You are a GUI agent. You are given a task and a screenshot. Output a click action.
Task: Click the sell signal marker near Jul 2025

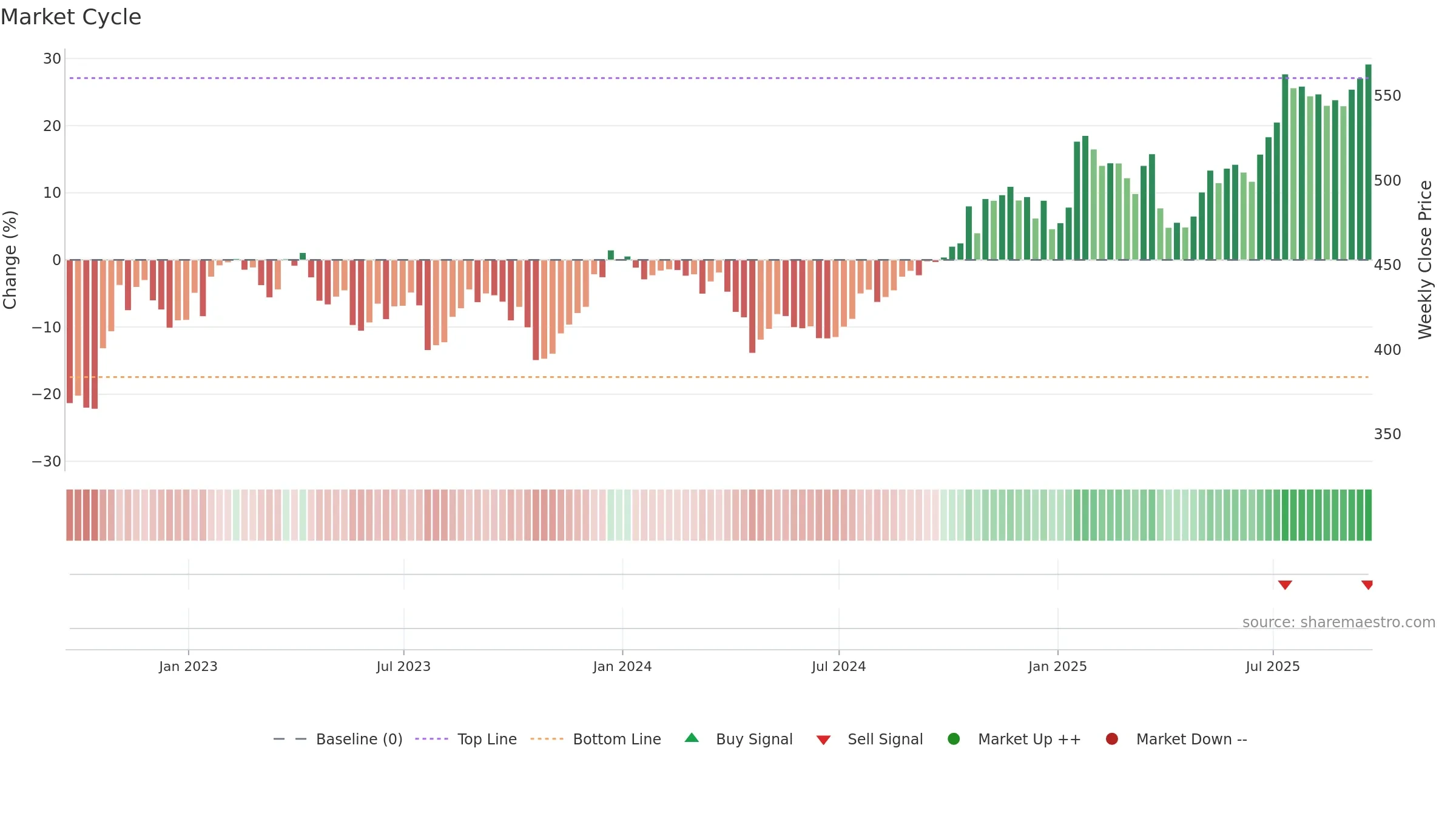coord(1285,585)
